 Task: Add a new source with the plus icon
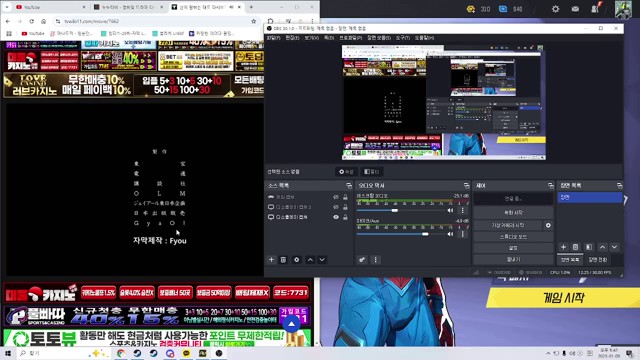[x=271, y=260]
